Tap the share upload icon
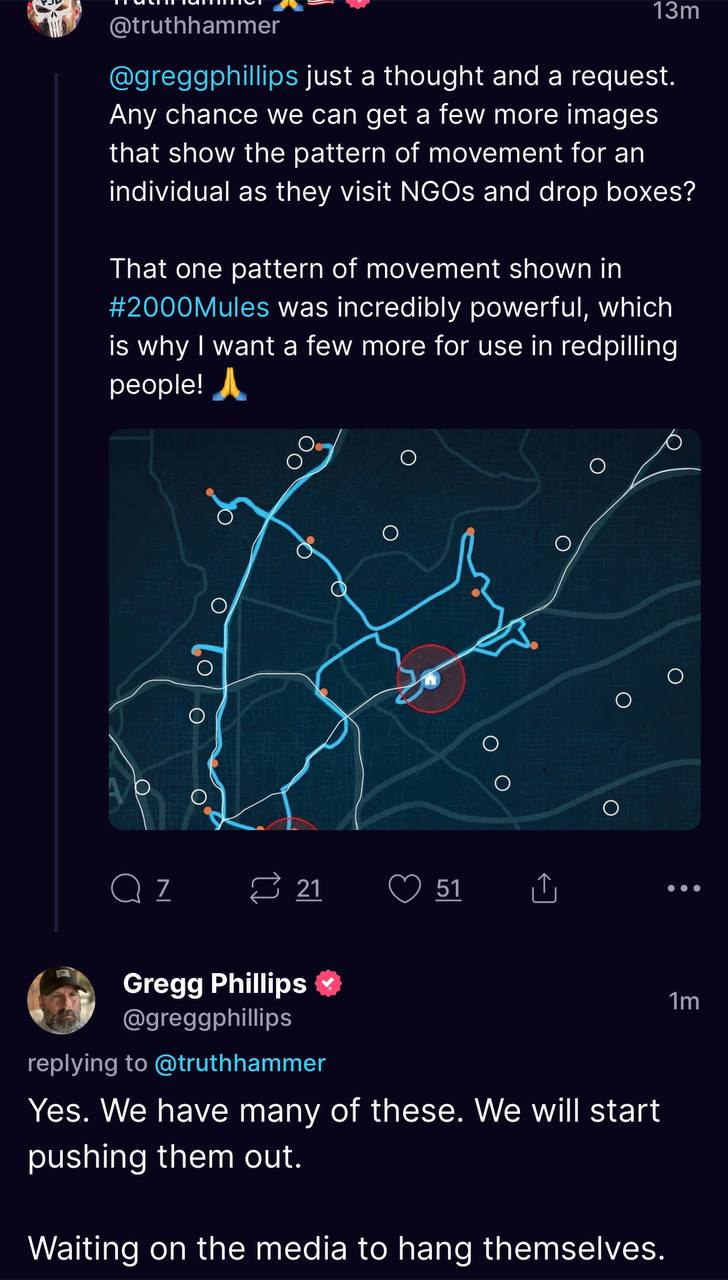 pos(542,889)
